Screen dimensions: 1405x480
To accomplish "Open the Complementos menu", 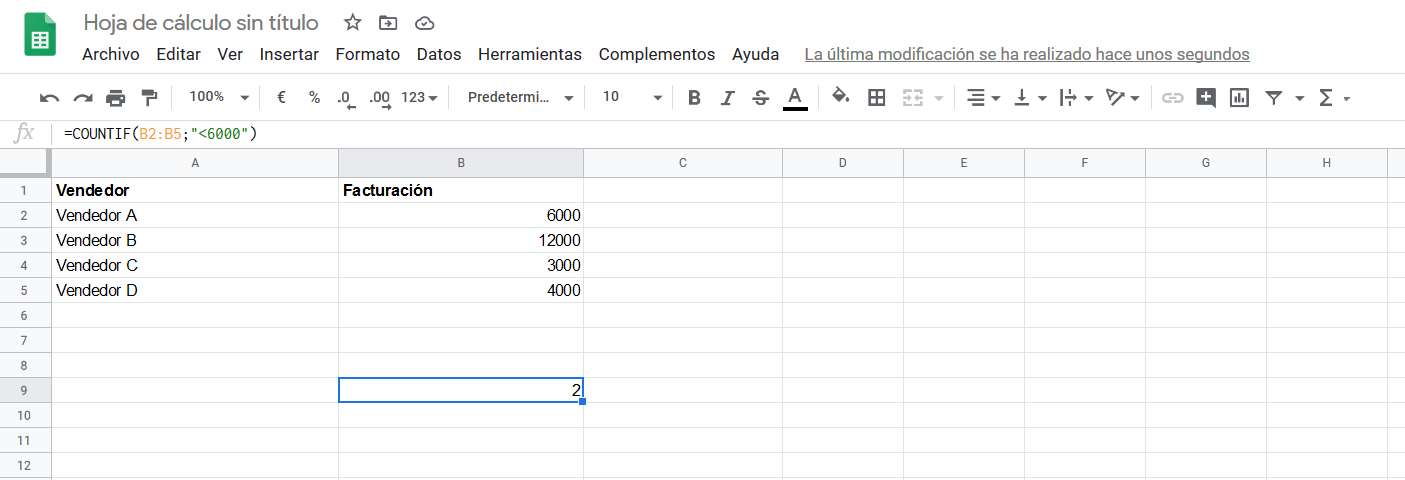I will point(657,54).
